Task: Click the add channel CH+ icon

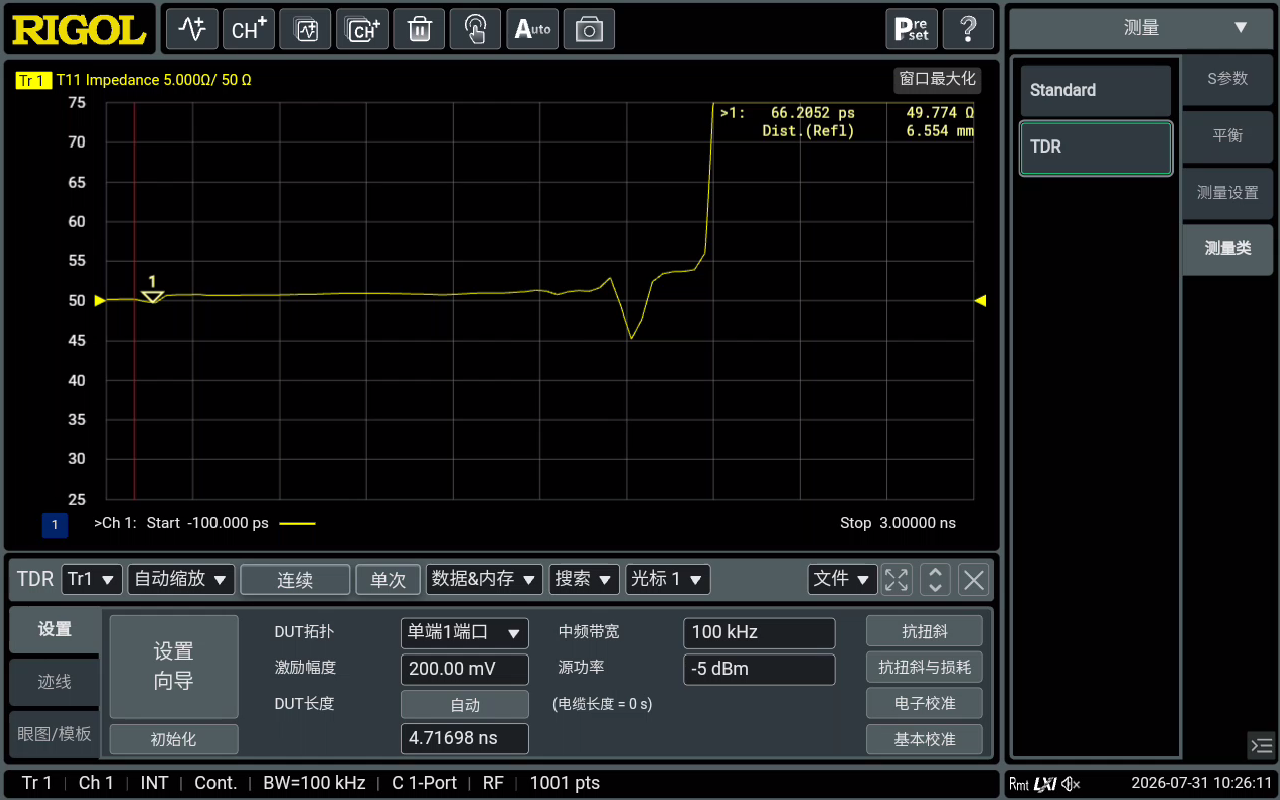Action: pyautogui.click(x=248, y=29)
